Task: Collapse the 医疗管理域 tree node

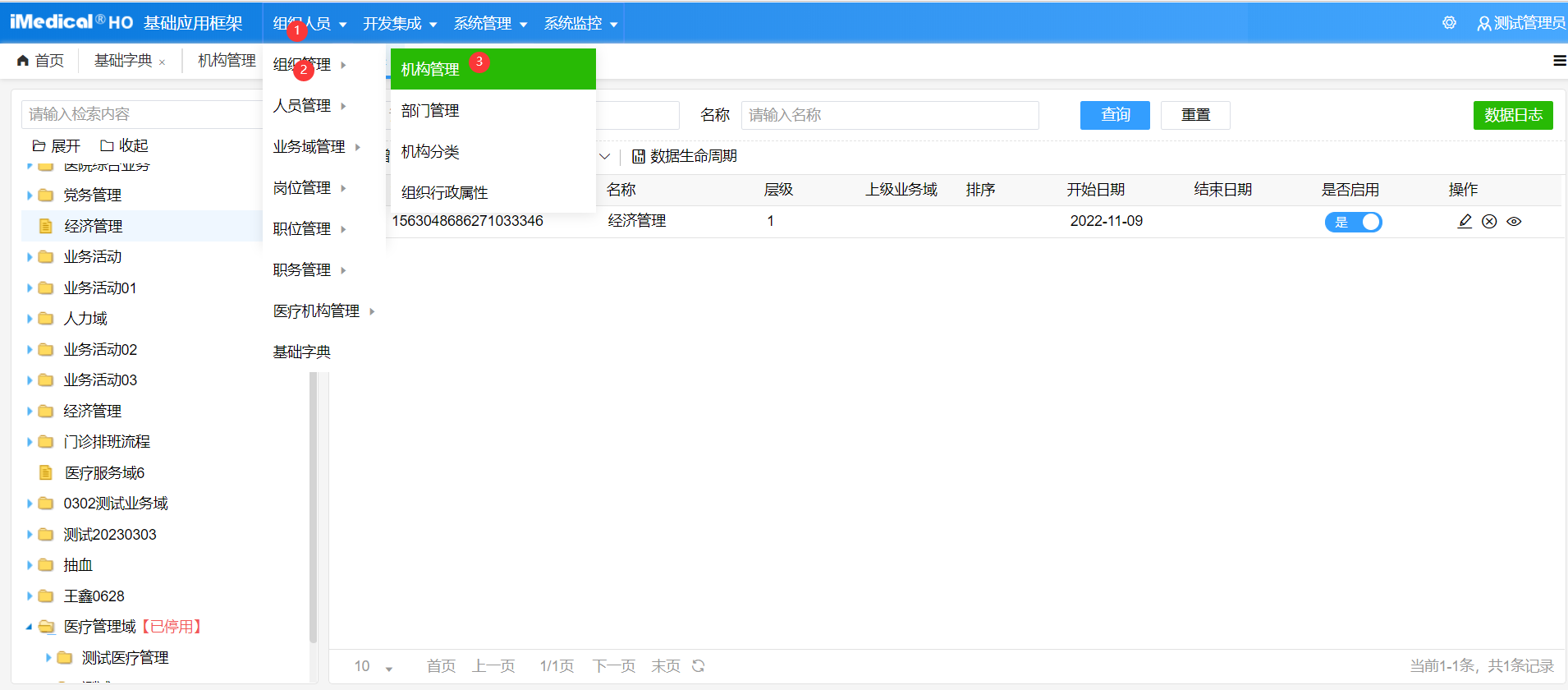Action: click(x=30, y=627)
